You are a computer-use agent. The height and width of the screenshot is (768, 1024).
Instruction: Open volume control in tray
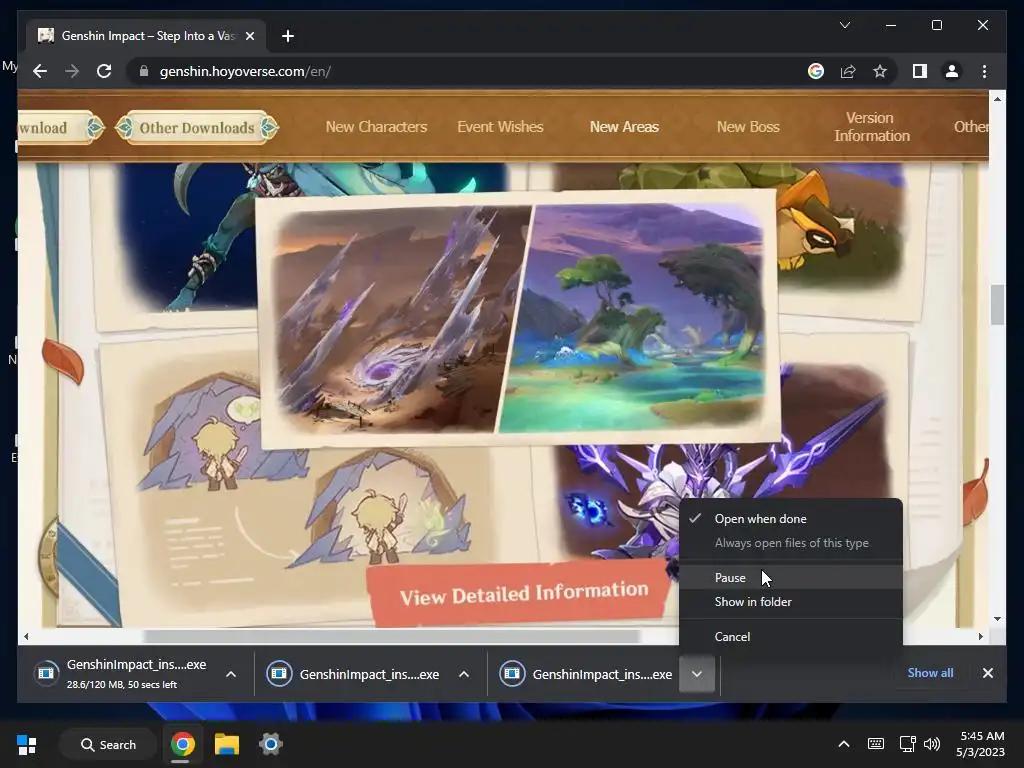point(932,744)
